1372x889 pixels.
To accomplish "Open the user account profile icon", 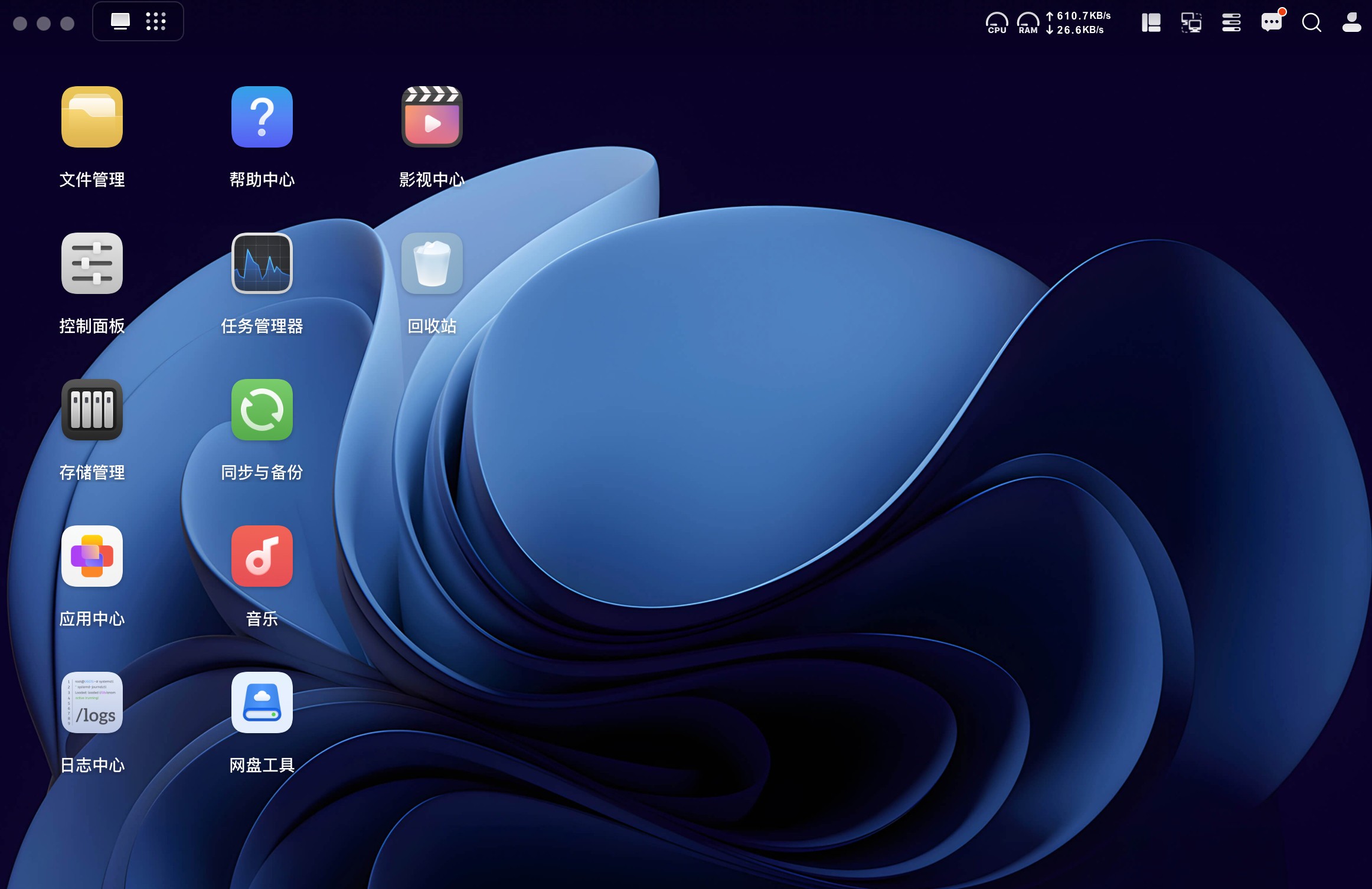I will click(x=1352, y=22).
